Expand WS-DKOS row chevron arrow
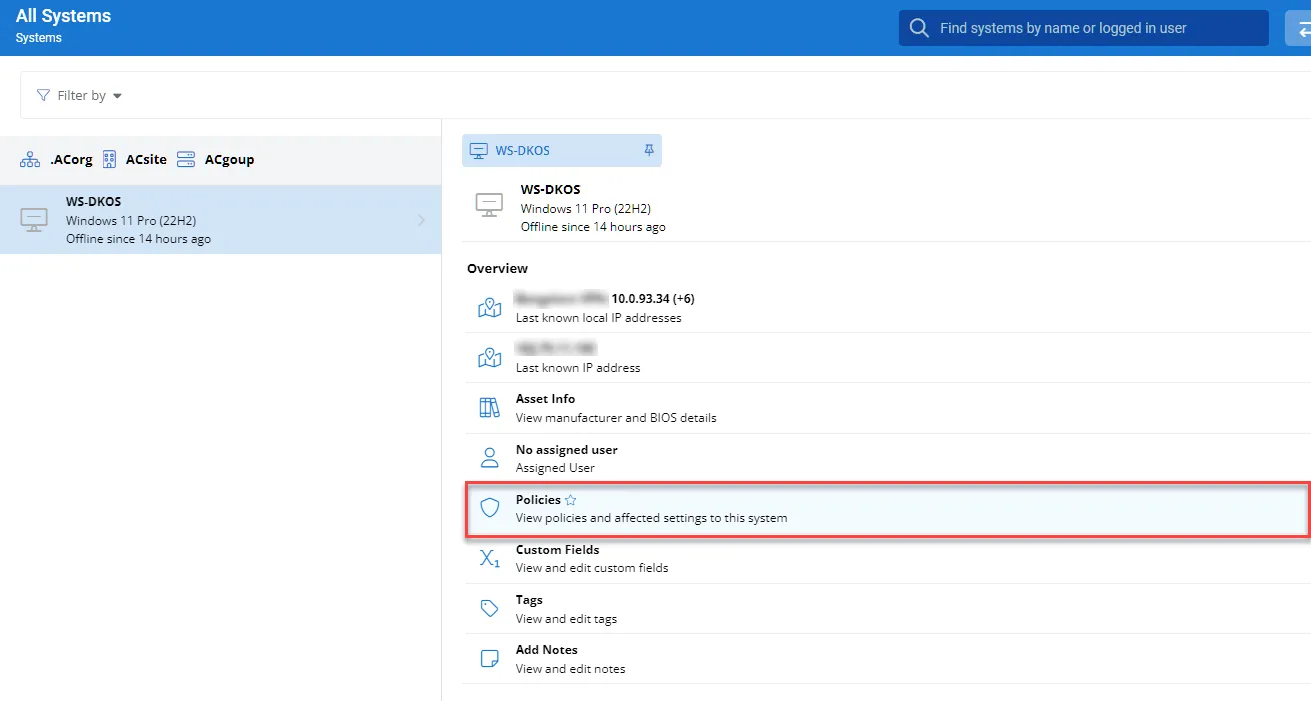The height and width of the screenshot is (701, 1311). pyautogui.click(x=421, y=220)
